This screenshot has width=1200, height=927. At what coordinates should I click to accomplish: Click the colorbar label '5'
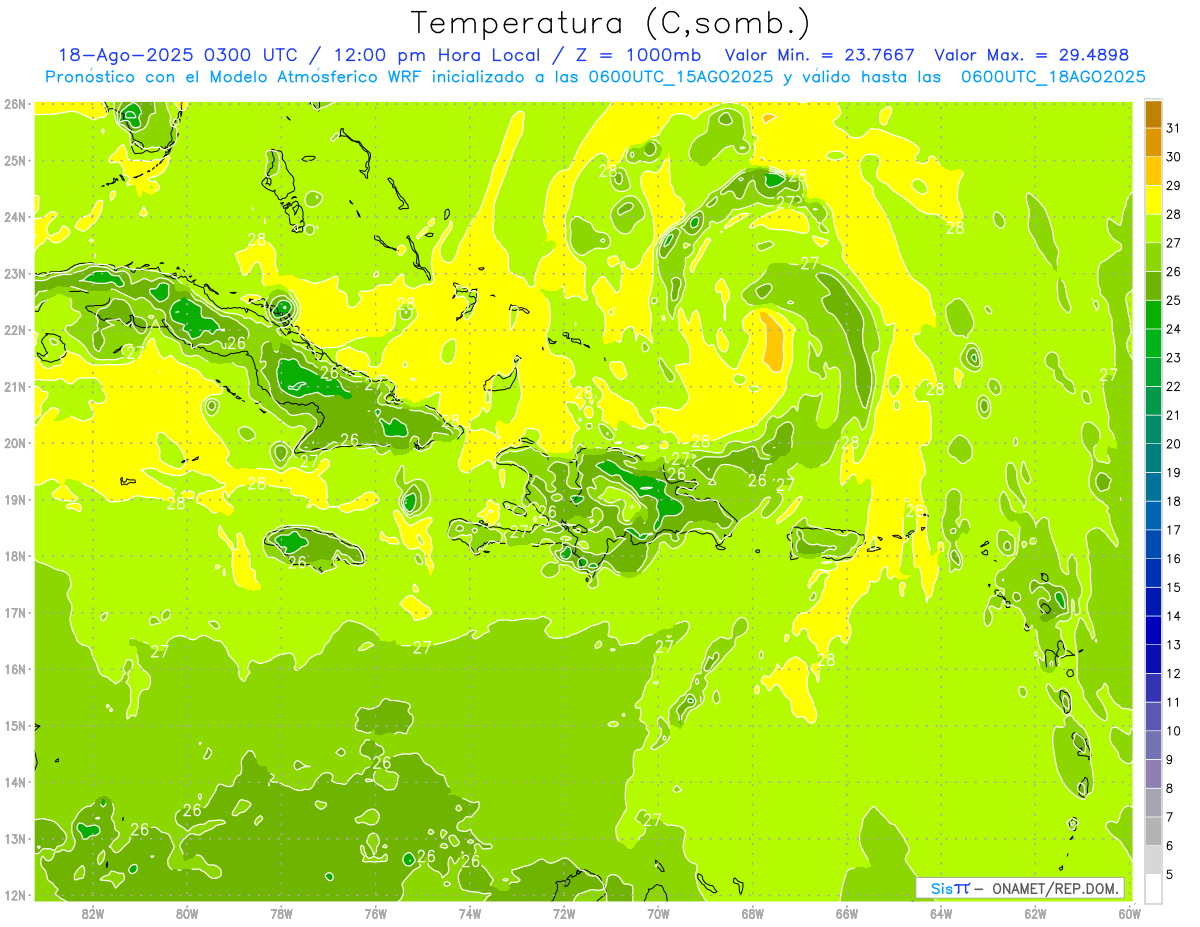coord(1171,874)
